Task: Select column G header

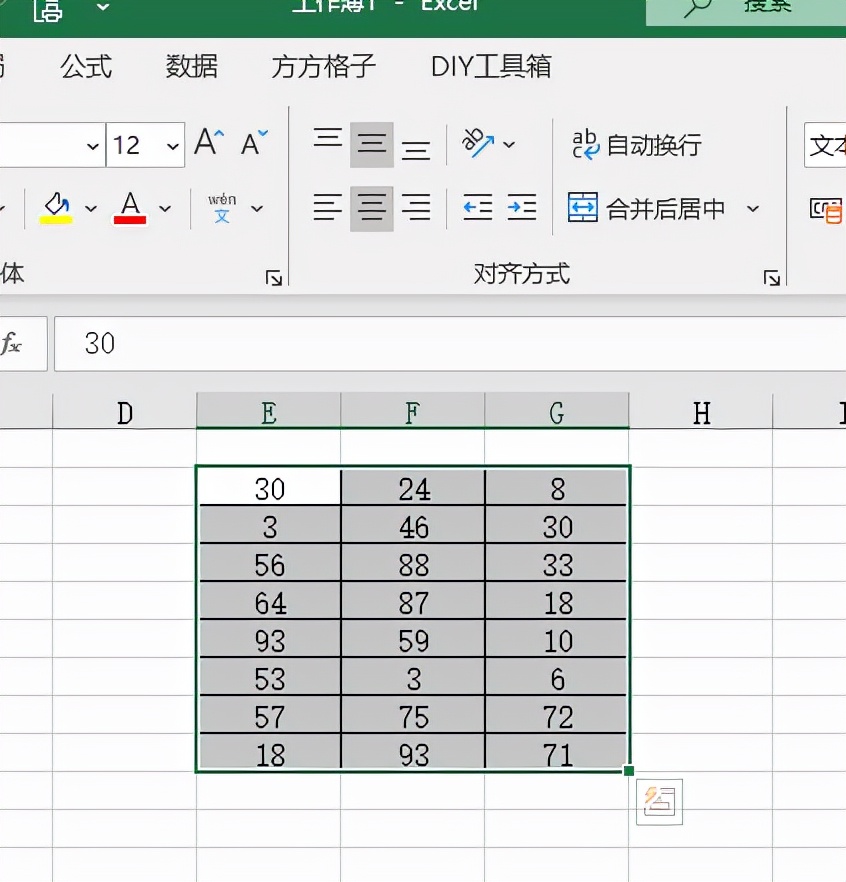Action: (x=556, y=411)
